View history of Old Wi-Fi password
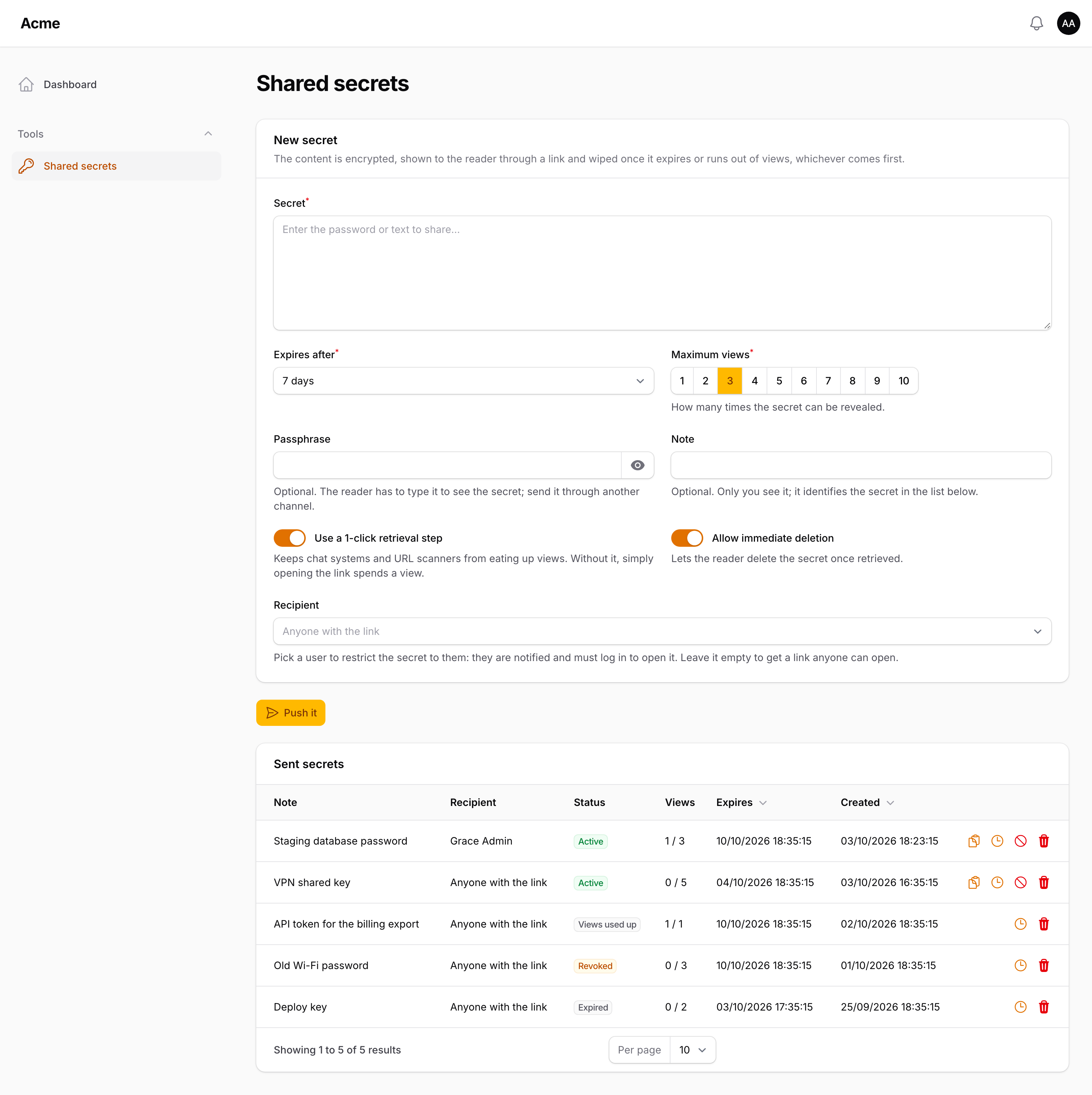This screenshot has width=1092, height=1095. (x=1020, y=965)
